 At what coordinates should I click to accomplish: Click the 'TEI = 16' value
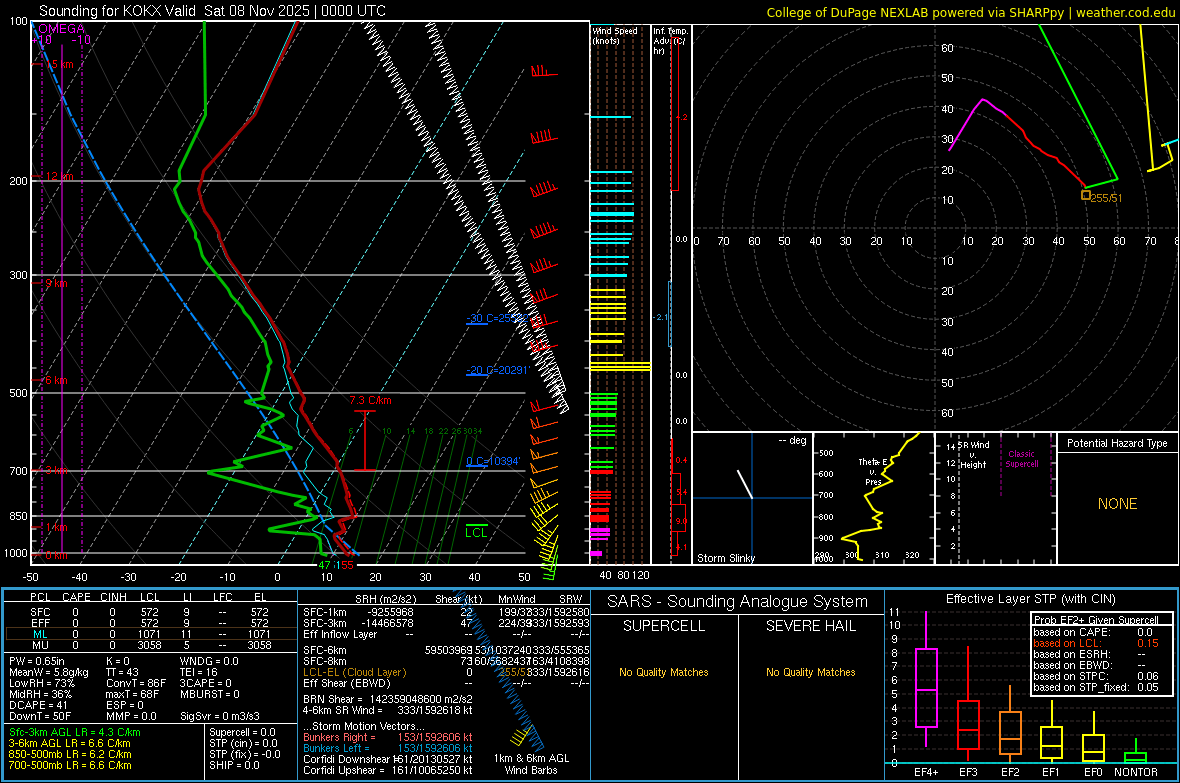pyautogui.click(x=199, y=672)
